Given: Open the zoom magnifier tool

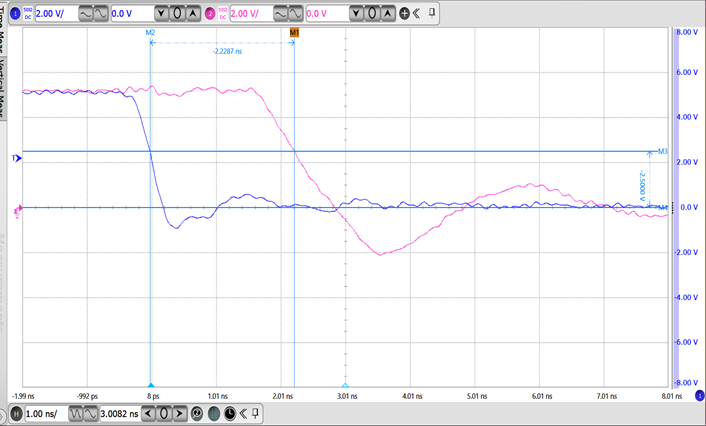Looking at the screenshot, I should click(x=197, y=413).
